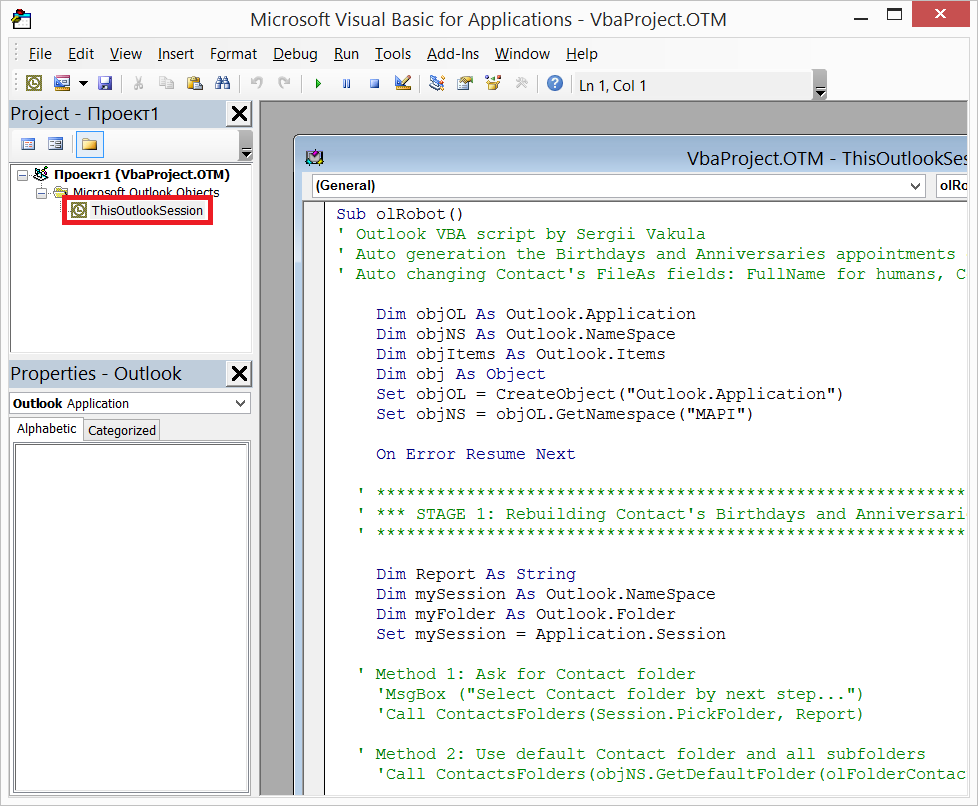Click the Dim Report As String line
This screenshot has width=978, height=806.
click(475, 574)
